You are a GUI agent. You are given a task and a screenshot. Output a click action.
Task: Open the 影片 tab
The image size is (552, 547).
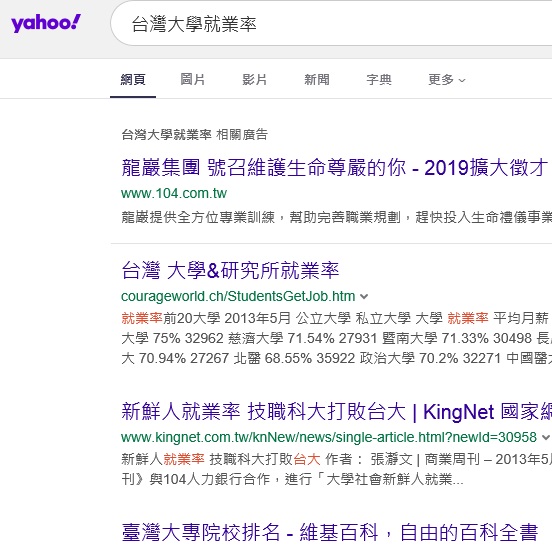pos(255,80)
